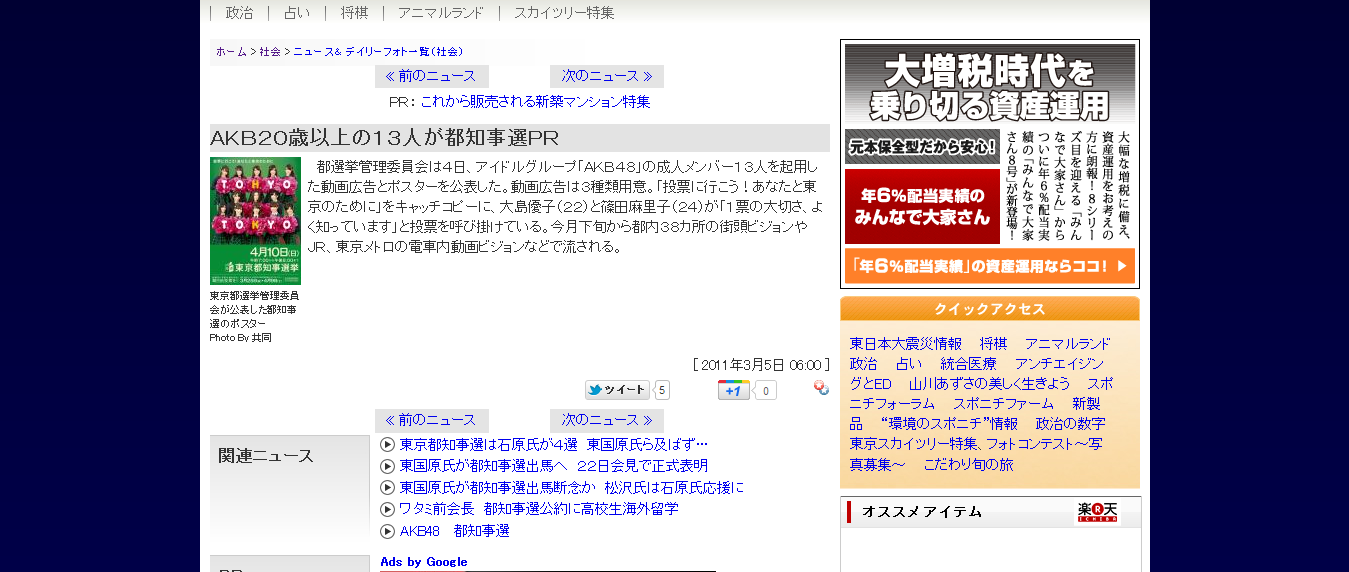Click the 大増税時代を乗り切る資産運用 ad banner headline
1349x572 pixels.
[990, 85]
